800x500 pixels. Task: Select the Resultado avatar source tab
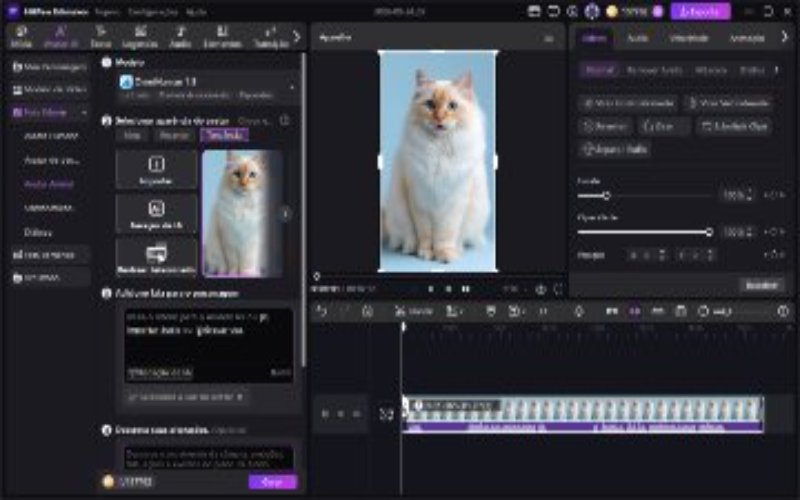[x=224, y=135]
